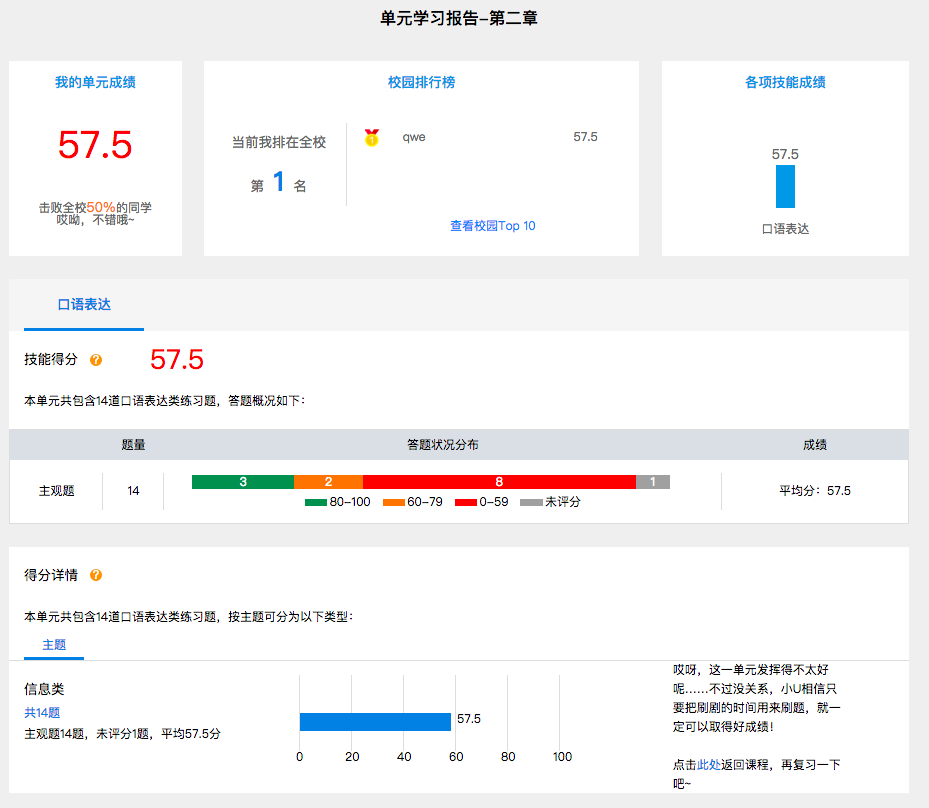The image size is (929, 808).
Task: Click the red 0–59 bar segment
Action: [x=499, y=482]
